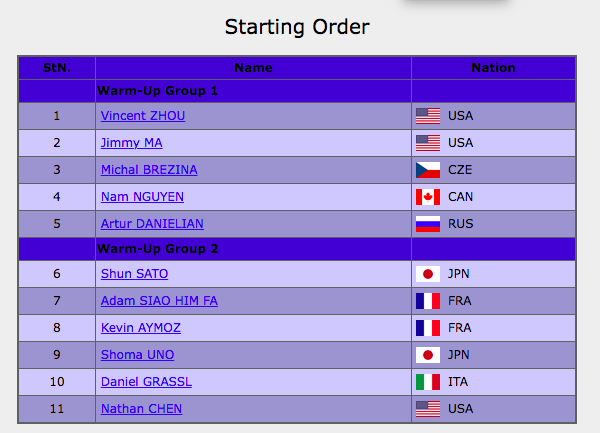Open Michal BREZINA link
The width and height of the screenshot is (600, 433).
[149, 169]
